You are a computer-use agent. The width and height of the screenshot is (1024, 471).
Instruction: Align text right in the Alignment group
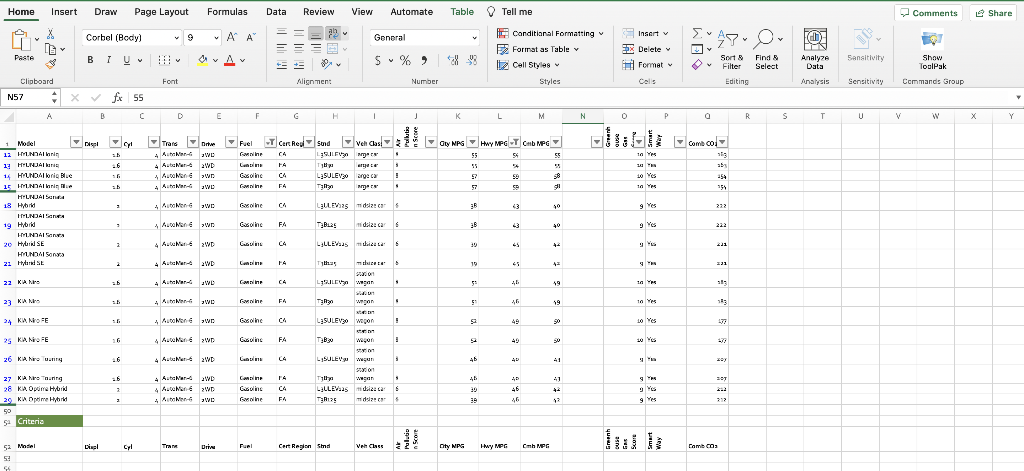(315, 48)
